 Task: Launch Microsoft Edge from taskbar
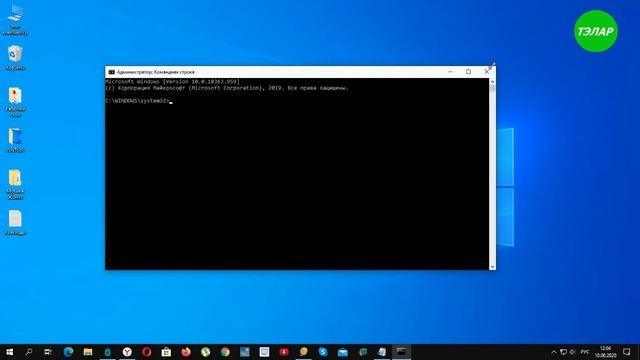click(68, 352)
